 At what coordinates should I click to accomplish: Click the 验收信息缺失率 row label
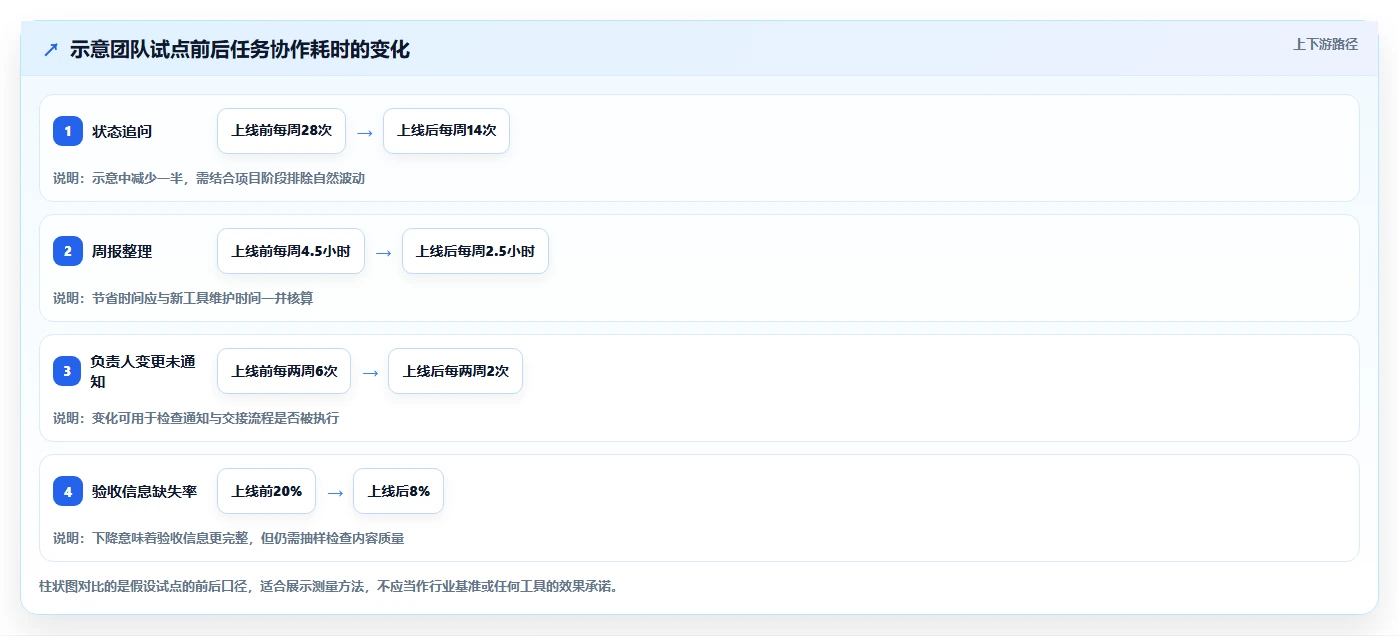coord(144,491)
